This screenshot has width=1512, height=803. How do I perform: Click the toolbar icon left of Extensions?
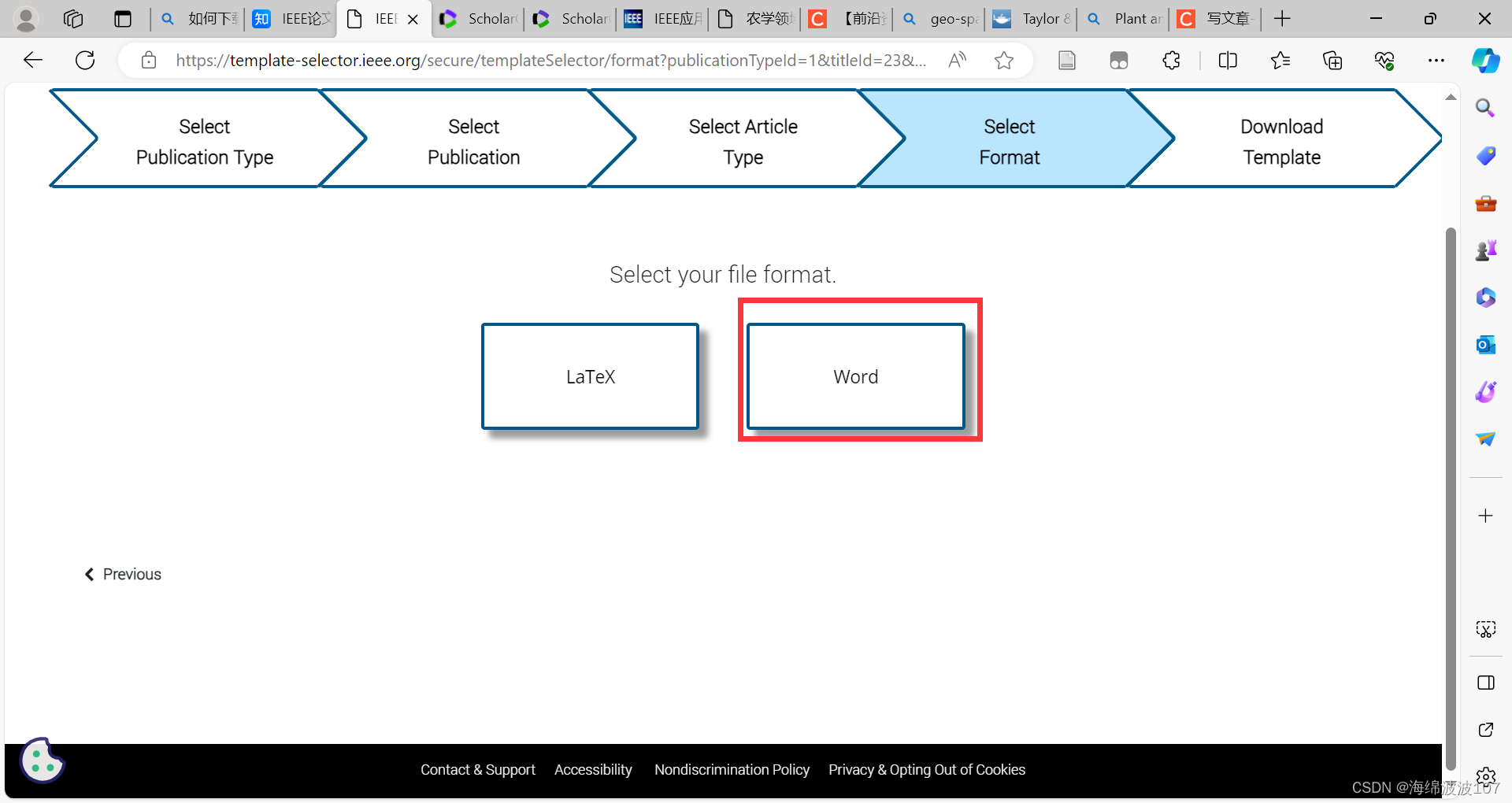click(x=1119, y=60)
